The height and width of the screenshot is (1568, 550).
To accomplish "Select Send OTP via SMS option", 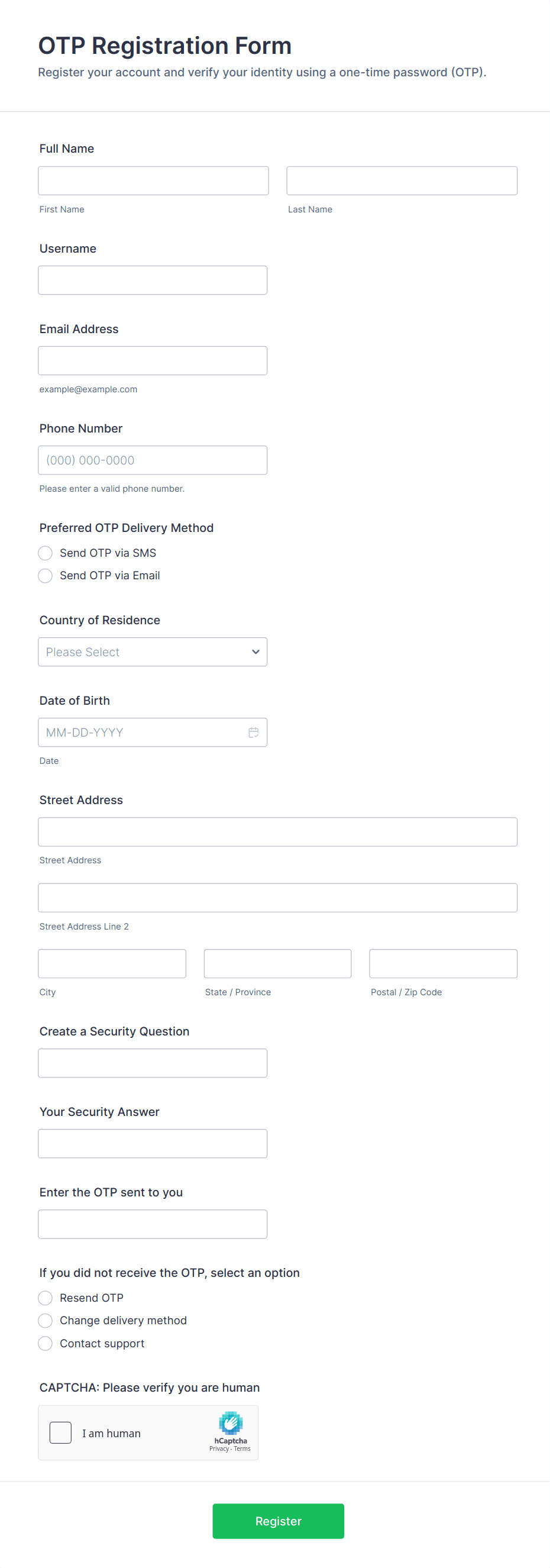I will tap(45, 553).
